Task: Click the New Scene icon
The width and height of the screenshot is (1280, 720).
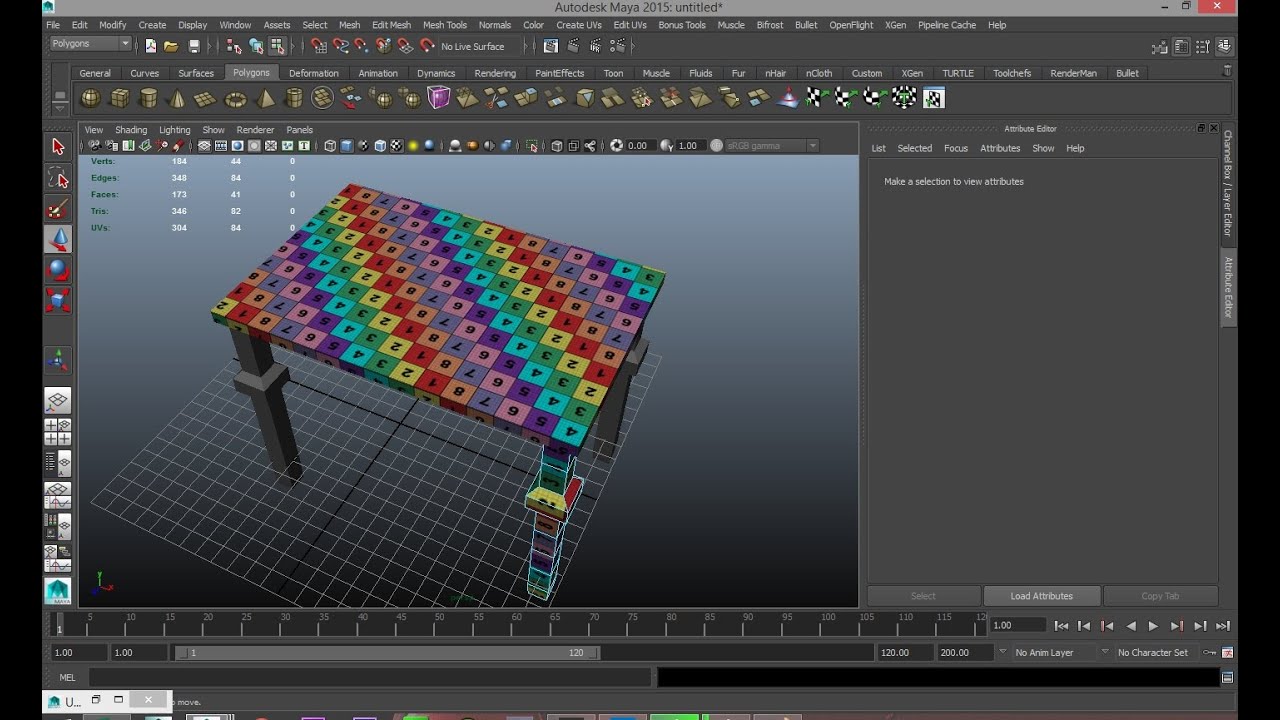Action: 150,46
